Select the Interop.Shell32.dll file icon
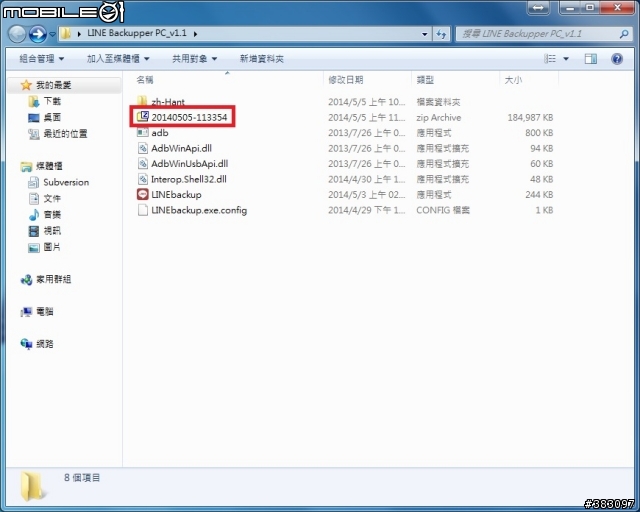Screen dimensions: 640x512 [142, 179]
